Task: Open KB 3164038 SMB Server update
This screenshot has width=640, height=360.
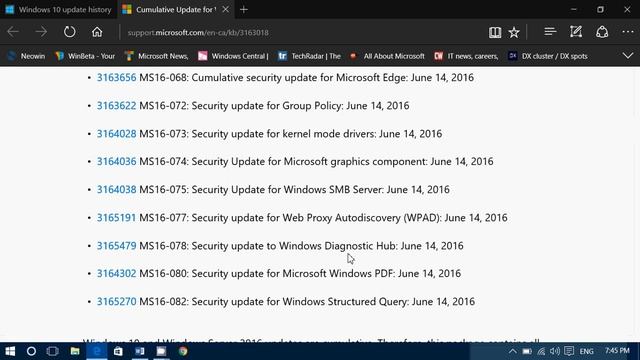Action: coord(116,190)
